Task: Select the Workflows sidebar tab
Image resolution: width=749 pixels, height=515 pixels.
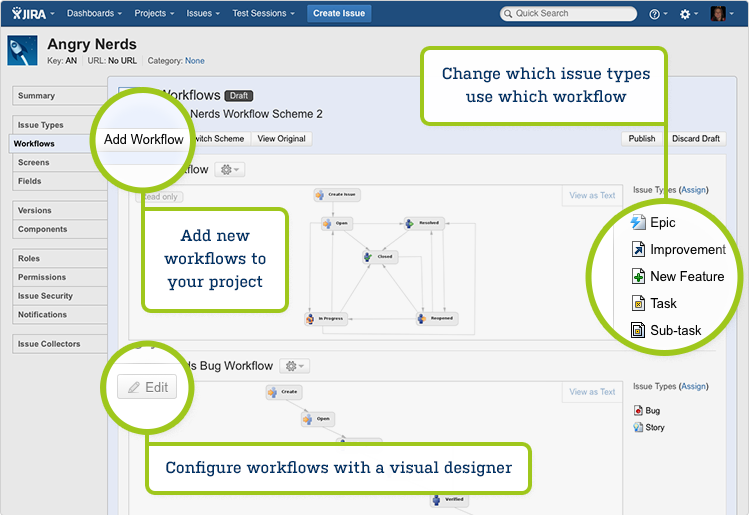Action: click(53, 143)
